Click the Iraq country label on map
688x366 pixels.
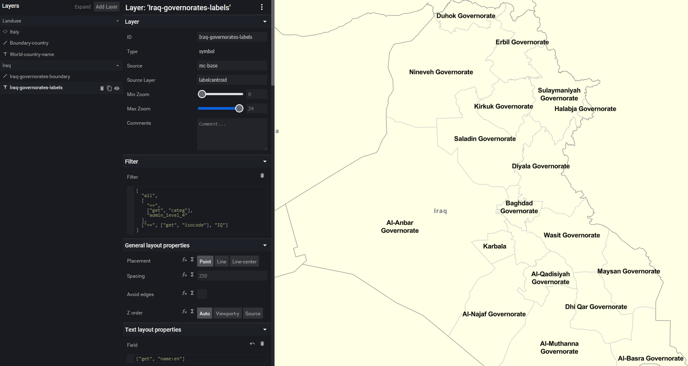point(440,211)
